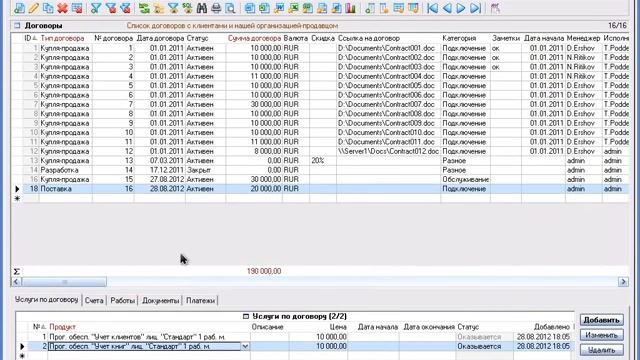Click the new-row asterisk in contracts grid
640x360 pixels.
(x=17, y=198)
